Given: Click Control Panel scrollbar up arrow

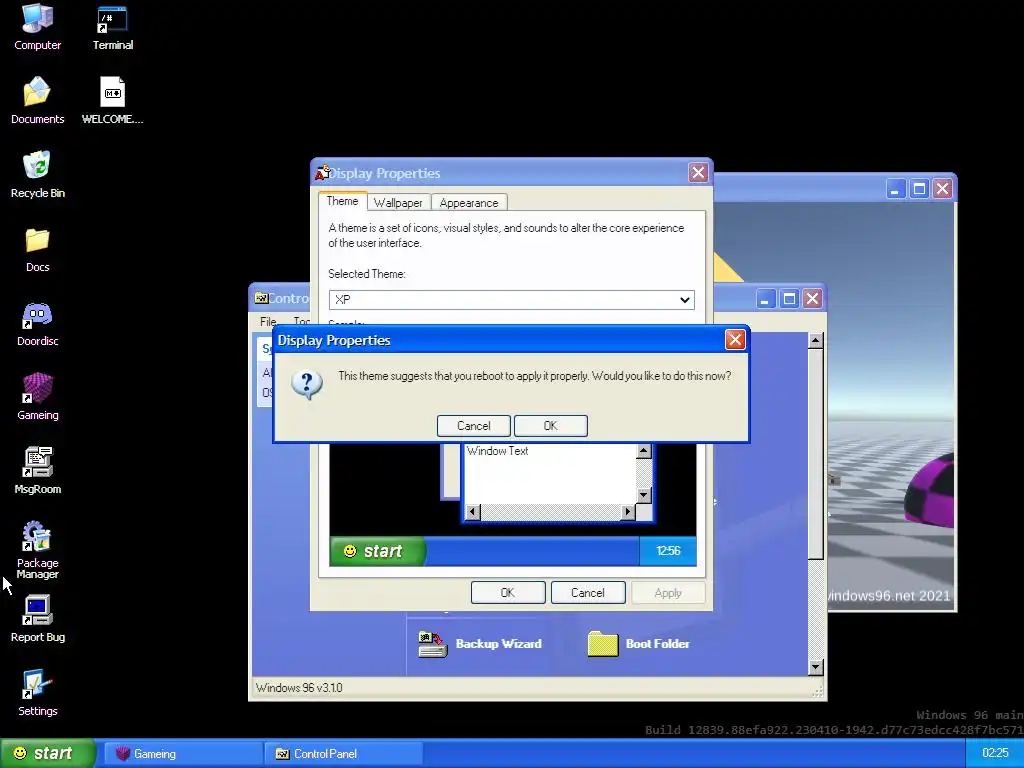Looking at the screenshot, I should (815, 340).
